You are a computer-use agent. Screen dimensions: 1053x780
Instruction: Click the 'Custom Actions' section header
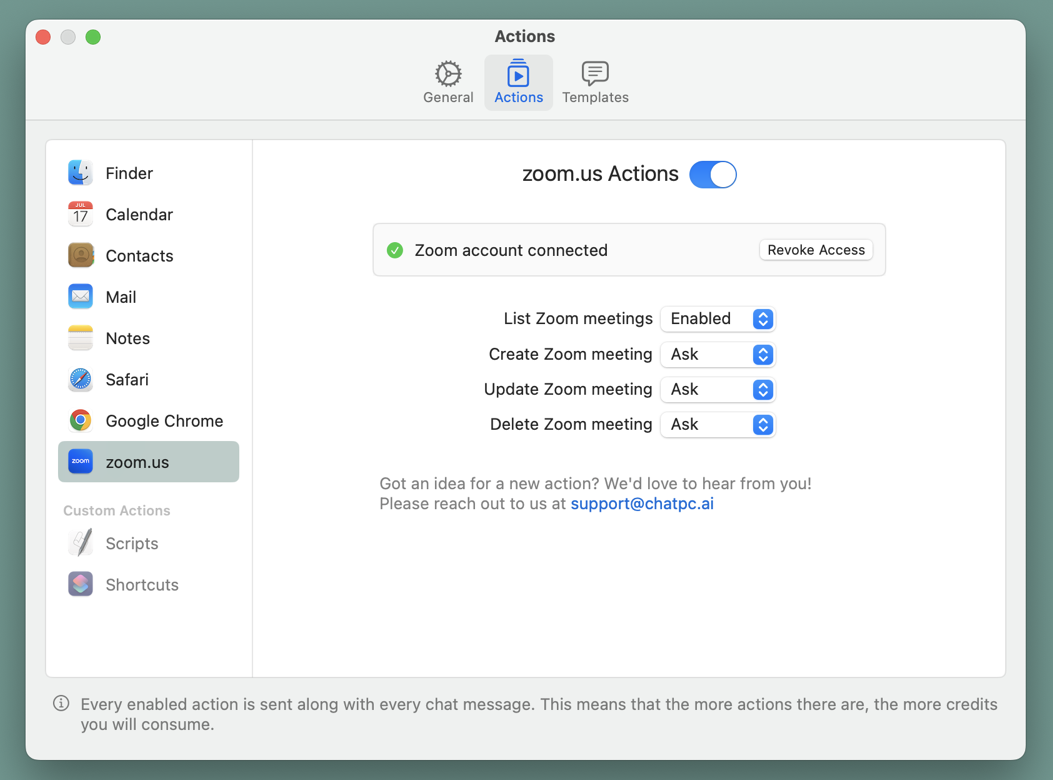pyautogui.click(x=117, y=511)
